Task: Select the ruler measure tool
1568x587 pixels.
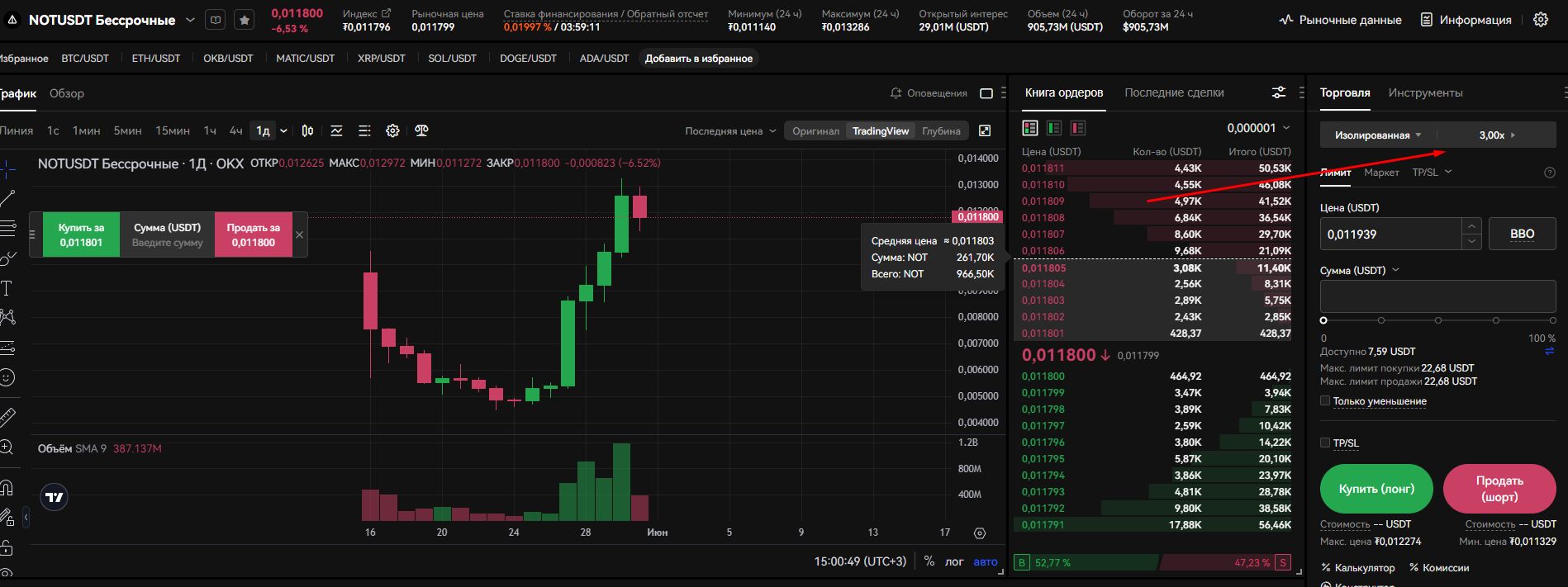Action: click(7, 416)
